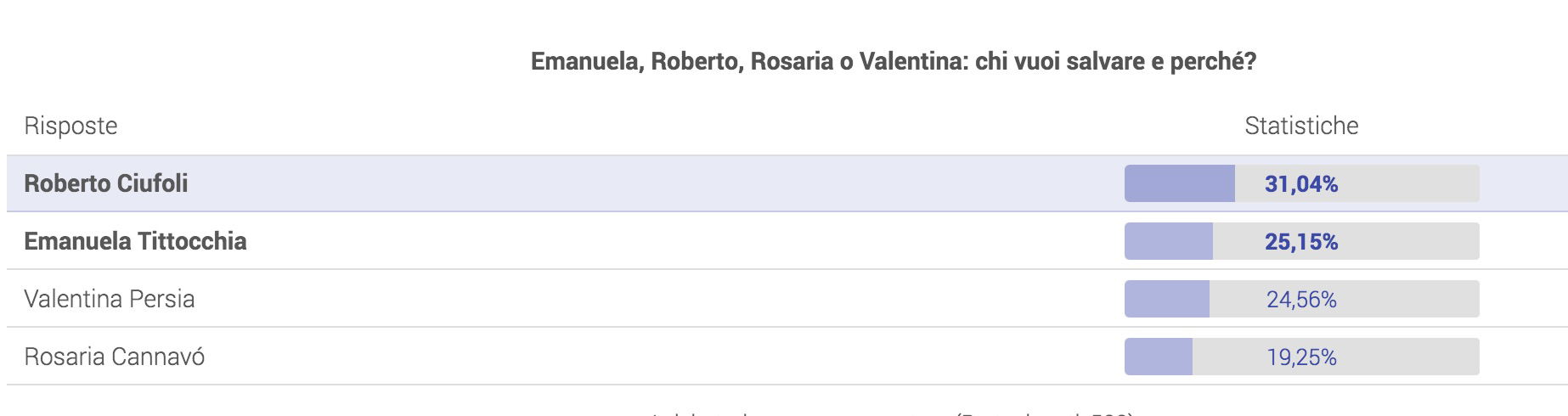Viewport: 1568px width, 416px height.
Task: Click the Rosaria Cannavó answer name
Action: (115, 357)
